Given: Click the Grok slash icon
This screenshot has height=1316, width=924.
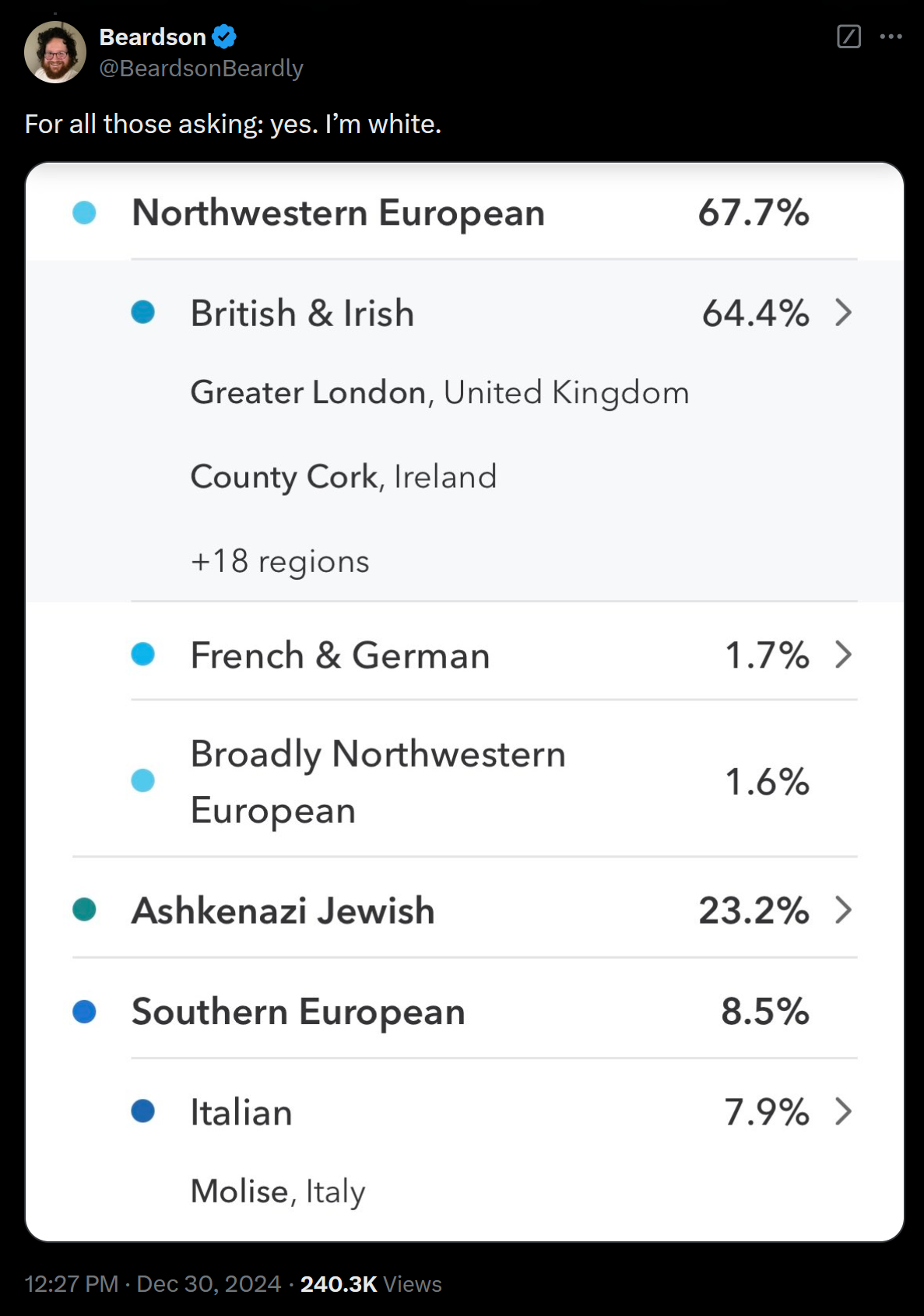Looking at the screenshot, I should 848,37.
